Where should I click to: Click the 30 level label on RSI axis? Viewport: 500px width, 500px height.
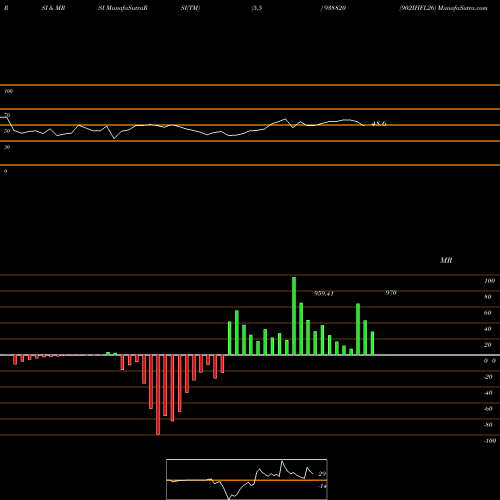pos(7,147)
